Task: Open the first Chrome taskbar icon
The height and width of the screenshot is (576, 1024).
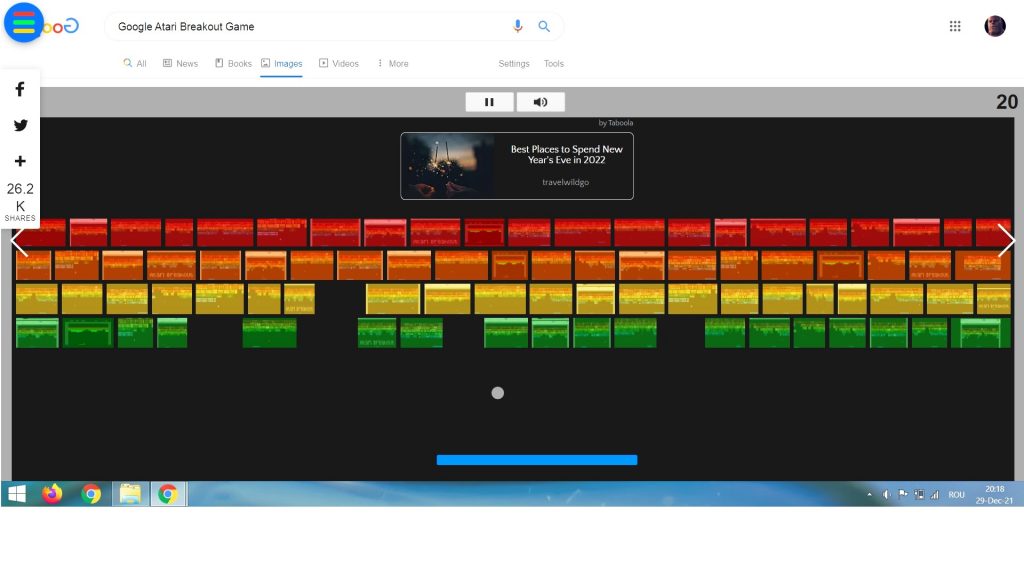Action: (x=91, y=494)
